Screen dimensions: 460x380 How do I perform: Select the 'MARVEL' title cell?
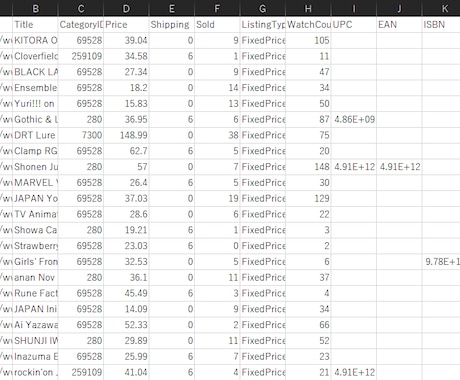35,183
